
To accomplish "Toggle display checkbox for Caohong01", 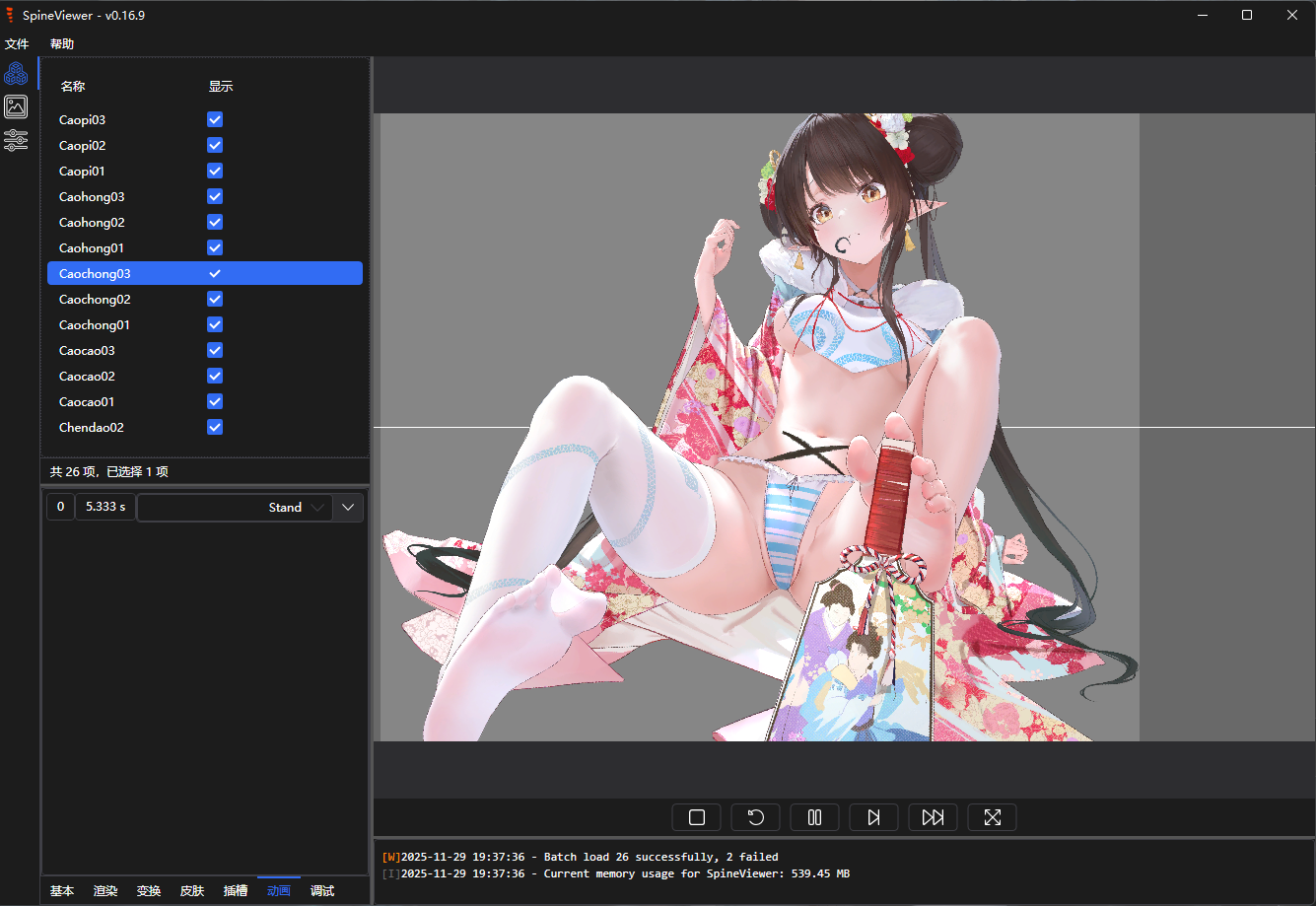I will click(x=215, y=247).
